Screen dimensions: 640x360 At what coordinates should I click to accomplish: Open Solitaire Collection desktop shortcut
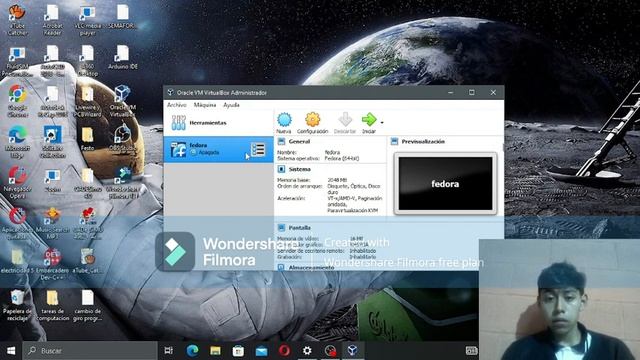(x=52, y=142)
